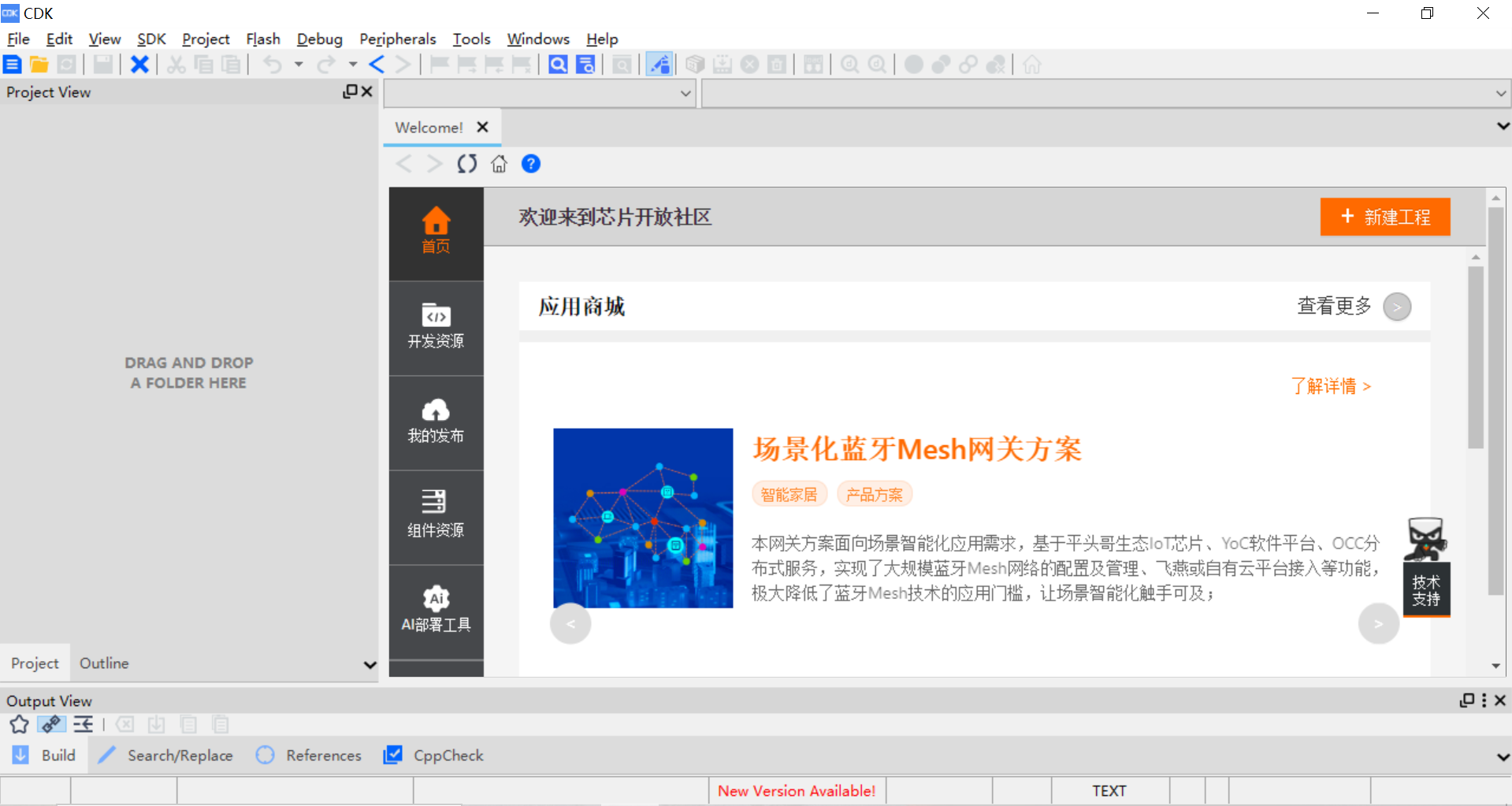Refresh the Welcome page
1512x806 pixels.
[467, 164]
